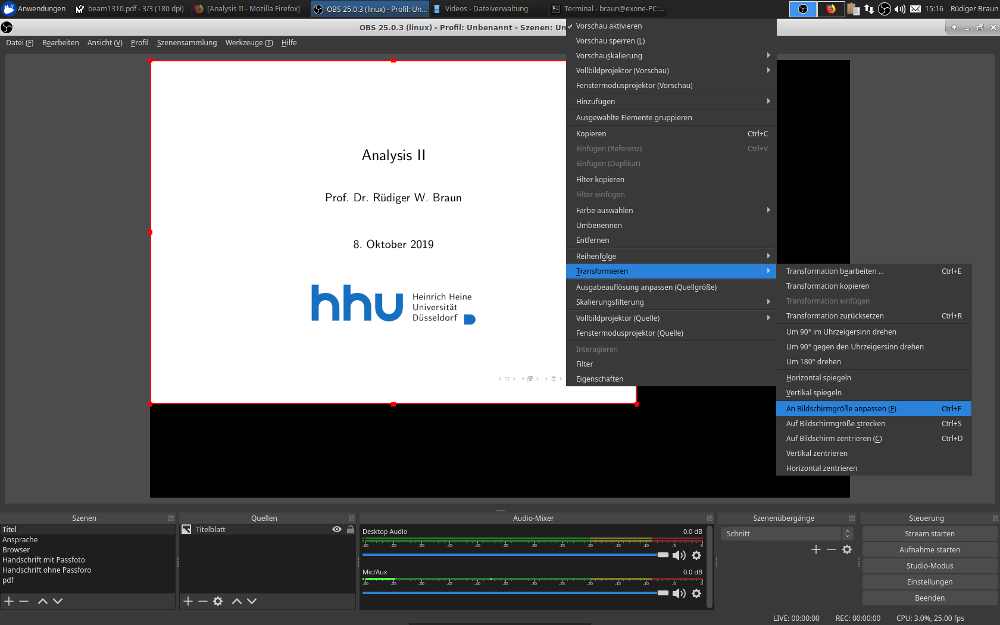Remove the source with the Quellen minus icon
The image size is (1000, 625).
(x=203, y=601)
